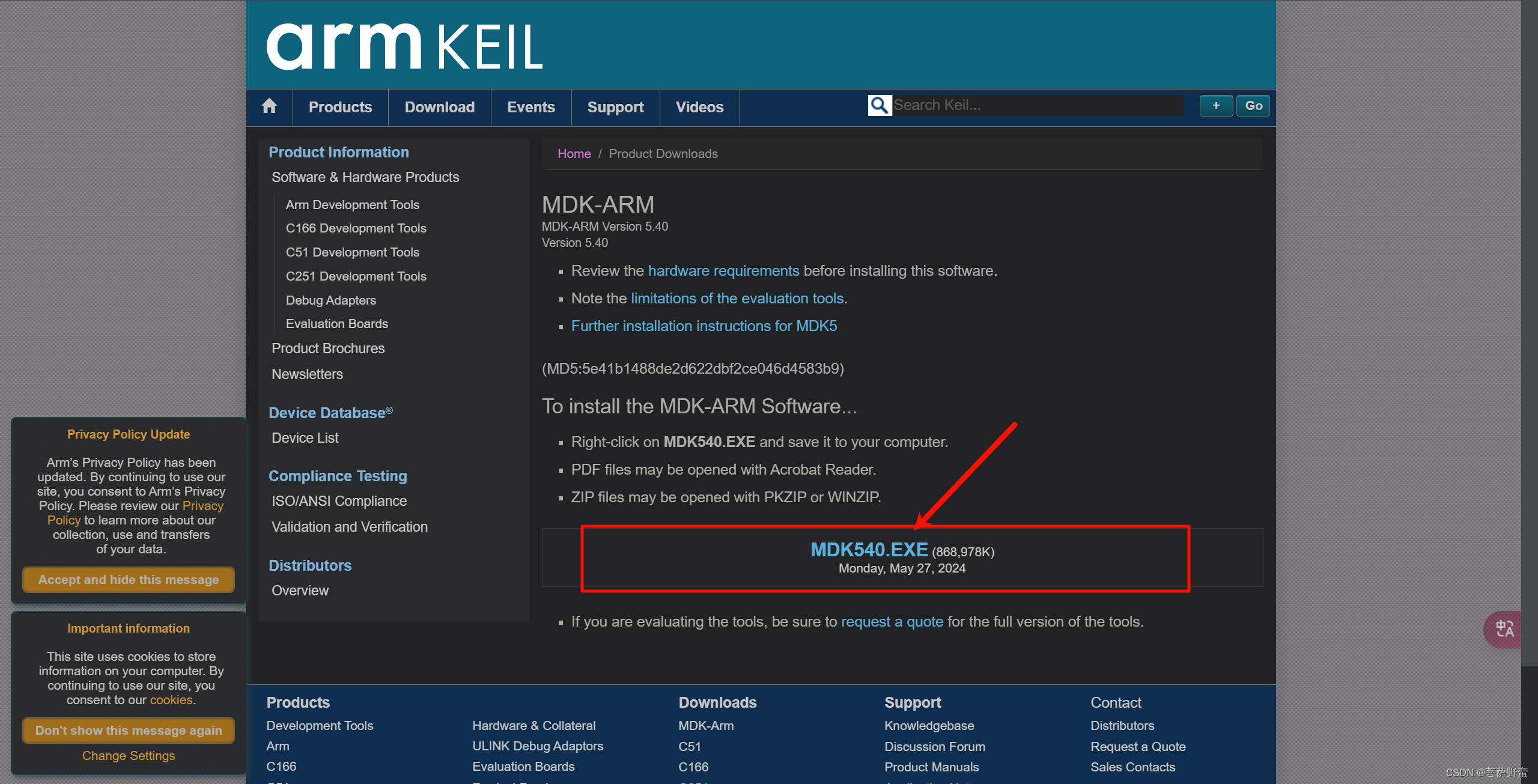Screen dimensions: 1538x784
Task: Click request a quote link
Action: [892, 622]
